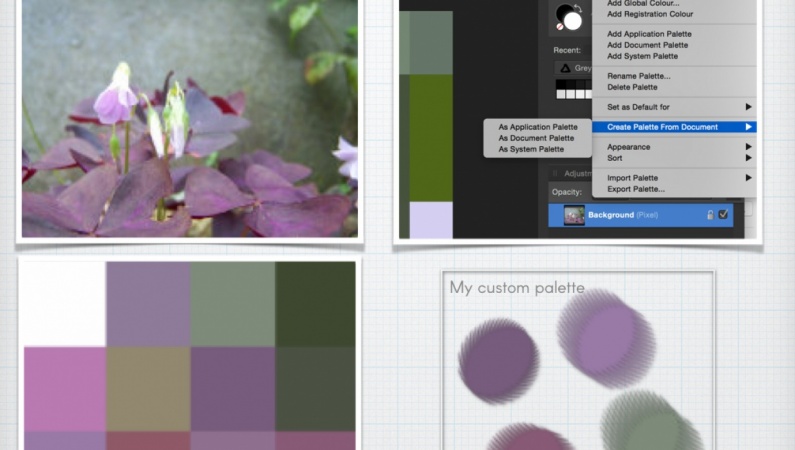Swap the primary and secondary colours using the arrows icon

click(578, 9)
